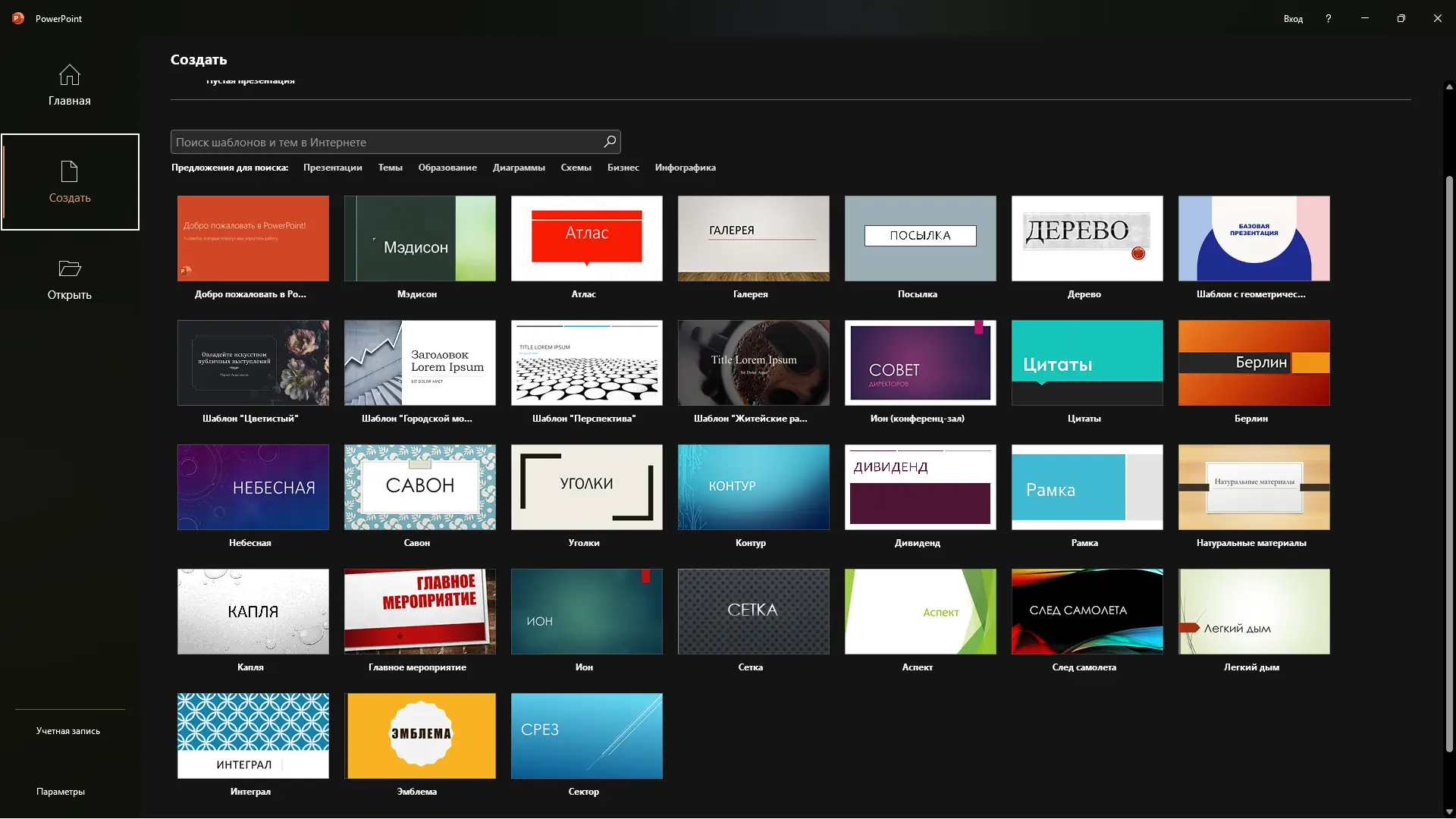
Task: Open the question mark help icon
Action: [1328, 18]
